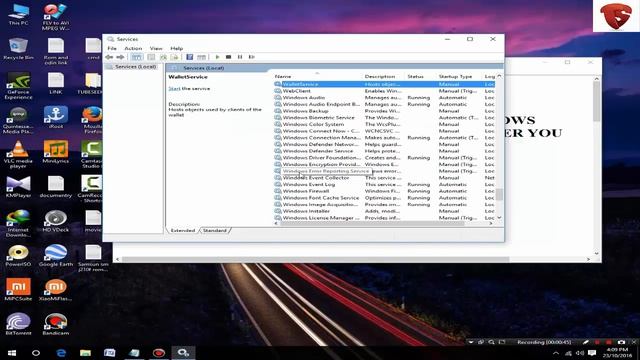Open GeForce Experience desktop icon

coord(18,86)
